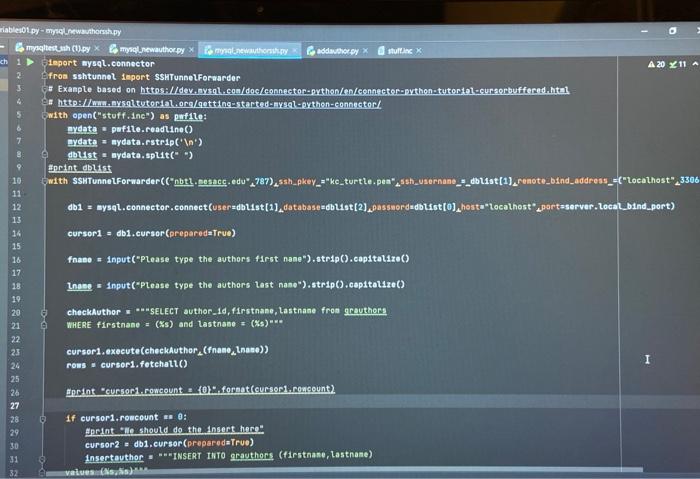Image resolution: width=700 pixels, height=479 pixels.
Task: Fold the checkAuthor string at line 20
Action: click(x=44, y=312)
